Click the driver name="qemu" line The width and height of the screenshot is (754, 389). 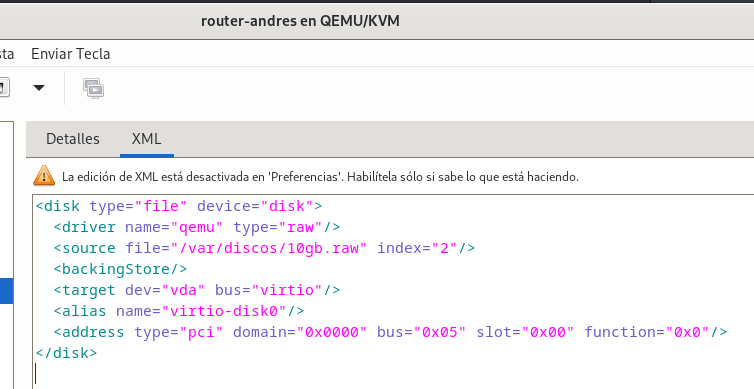[197, 227]
